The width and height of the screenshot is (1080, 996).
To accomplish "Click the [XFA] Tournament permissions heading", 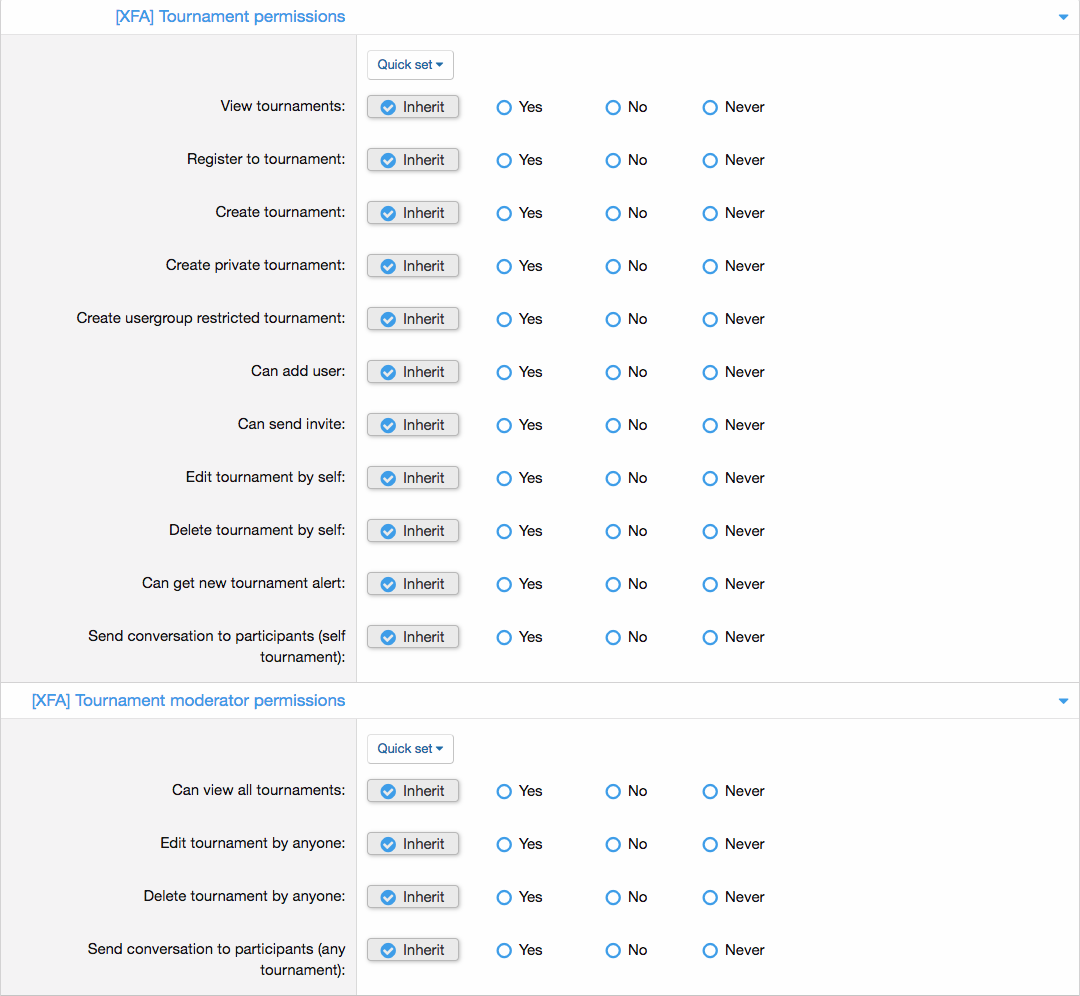I will point(230,17).
